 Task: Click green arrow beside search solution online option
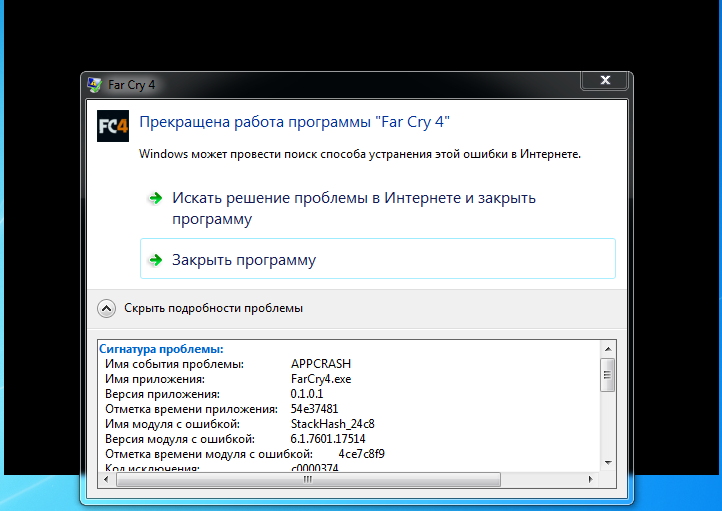tap(156, 198)
